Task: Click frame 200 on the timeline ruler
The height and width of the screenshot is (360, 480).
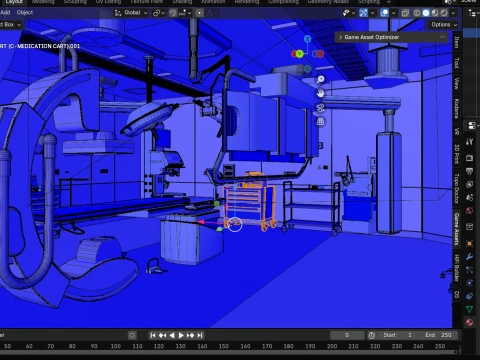Action: 332,346
